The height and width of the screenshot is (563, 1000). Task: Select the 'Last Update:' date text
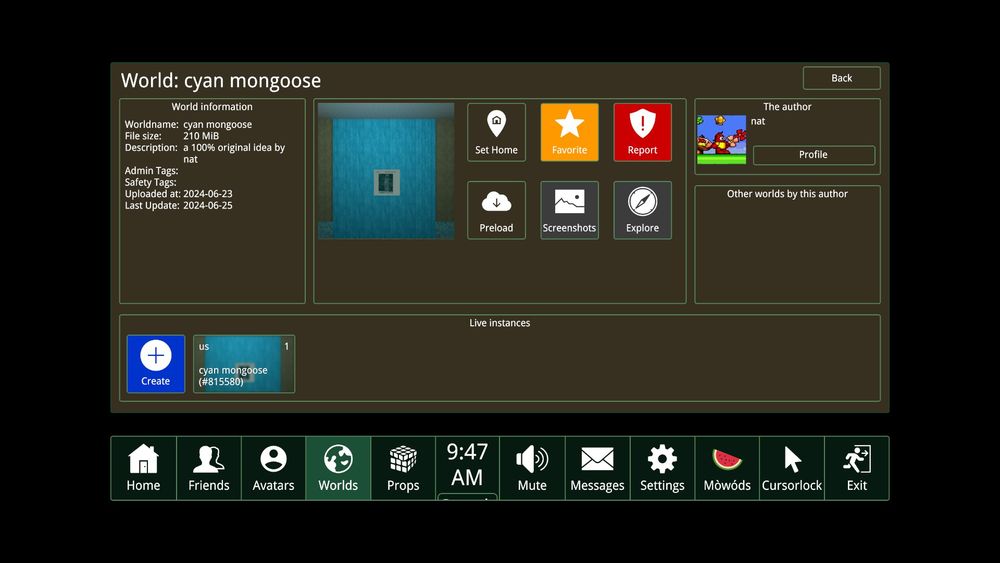pyautogui.click(x=208, y=205)
